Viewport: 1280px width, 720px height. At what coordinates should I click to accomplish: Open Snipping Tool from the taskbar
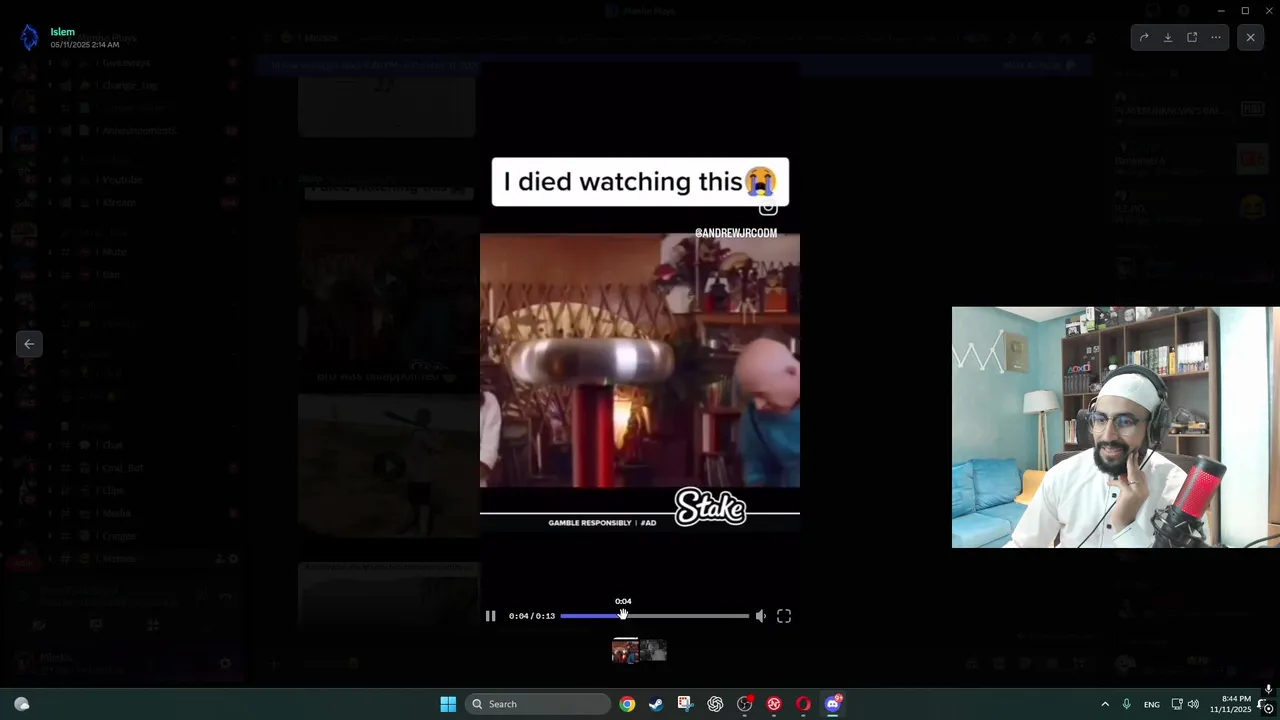685,704
